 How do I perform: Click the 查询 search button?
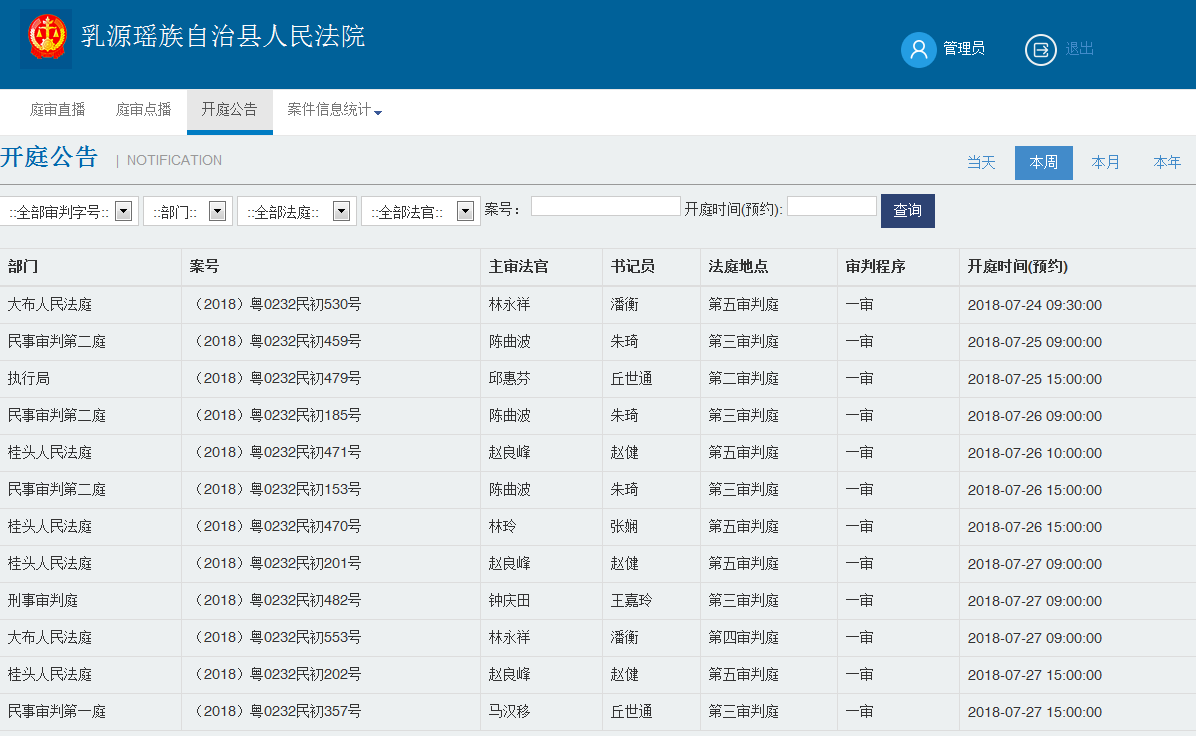click(x=908, y=211)
